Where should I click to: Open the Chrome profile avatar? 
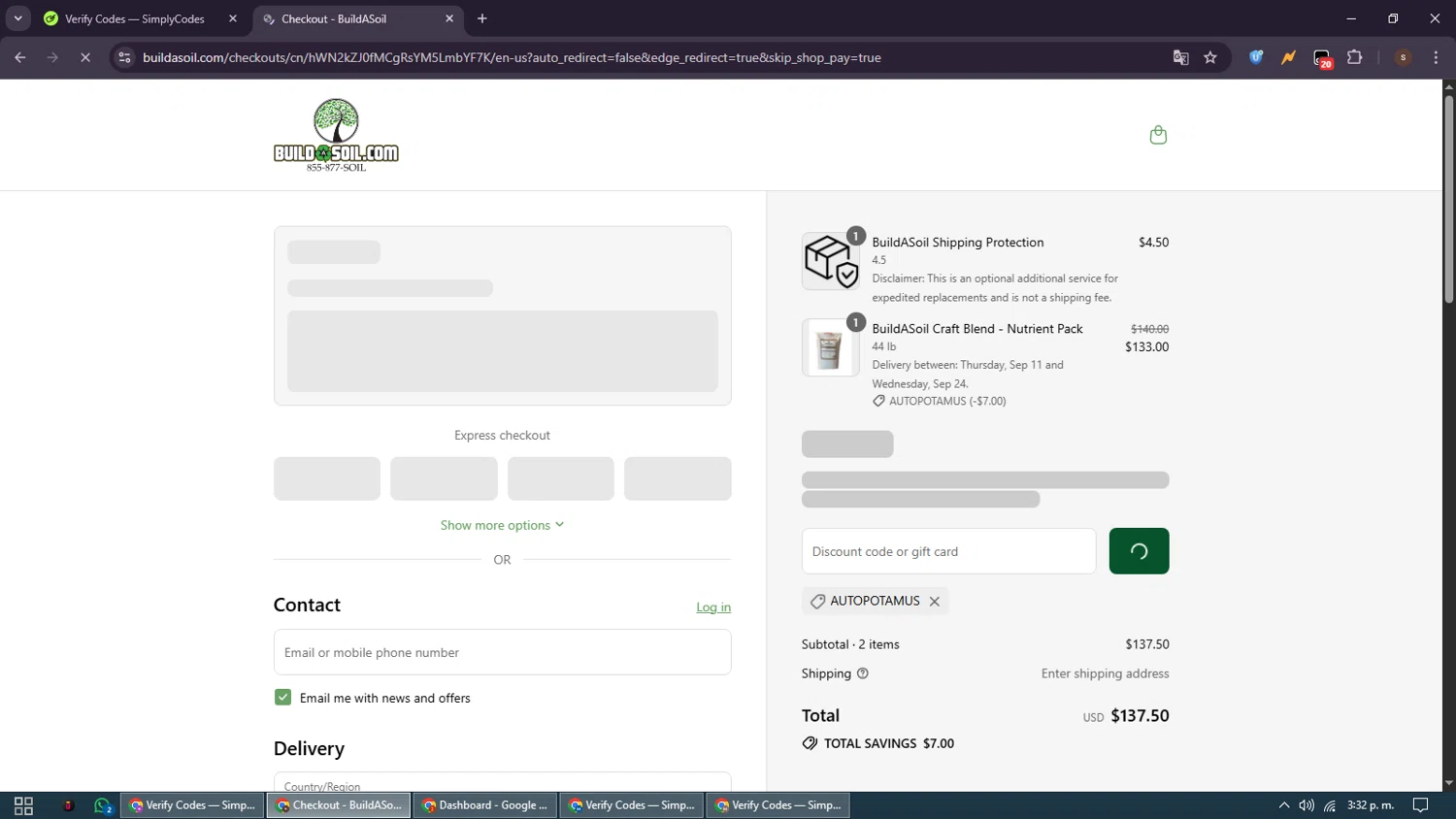click(1403, 57)
